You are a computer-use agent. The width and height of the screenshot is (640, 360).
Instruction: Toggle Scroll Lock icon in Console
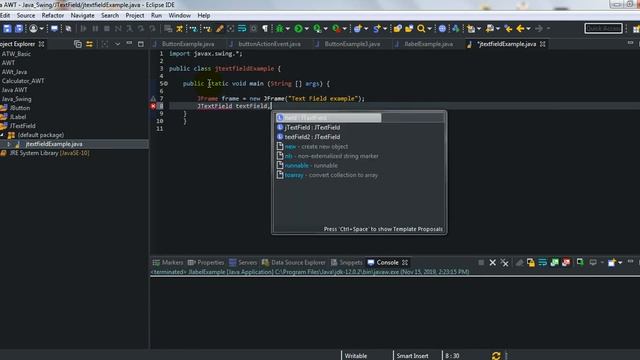pos(531,262)
